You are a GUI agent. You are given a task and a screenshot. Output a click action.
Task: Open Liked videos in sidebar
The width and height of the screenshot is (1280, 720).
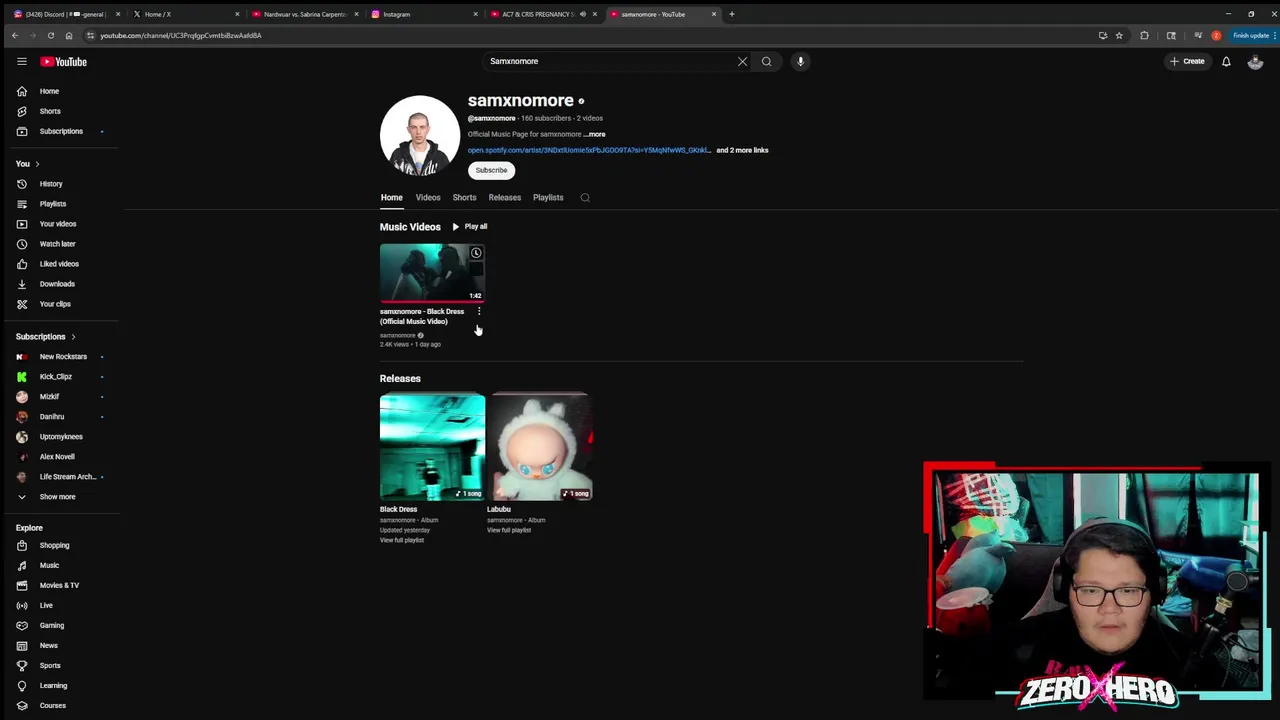60,264
